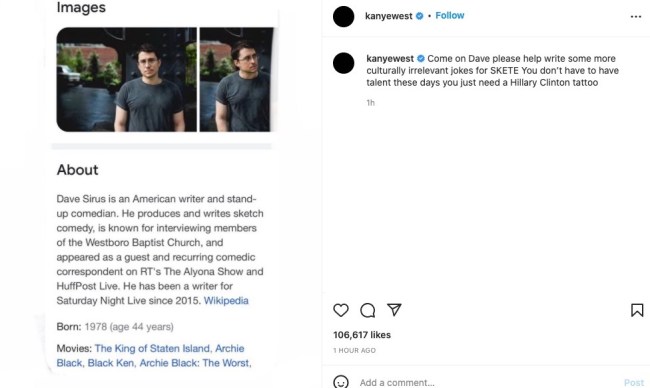Open the first Dave Sirus image thumbnail
Screen dimensions: 650x388
[126, 80]
